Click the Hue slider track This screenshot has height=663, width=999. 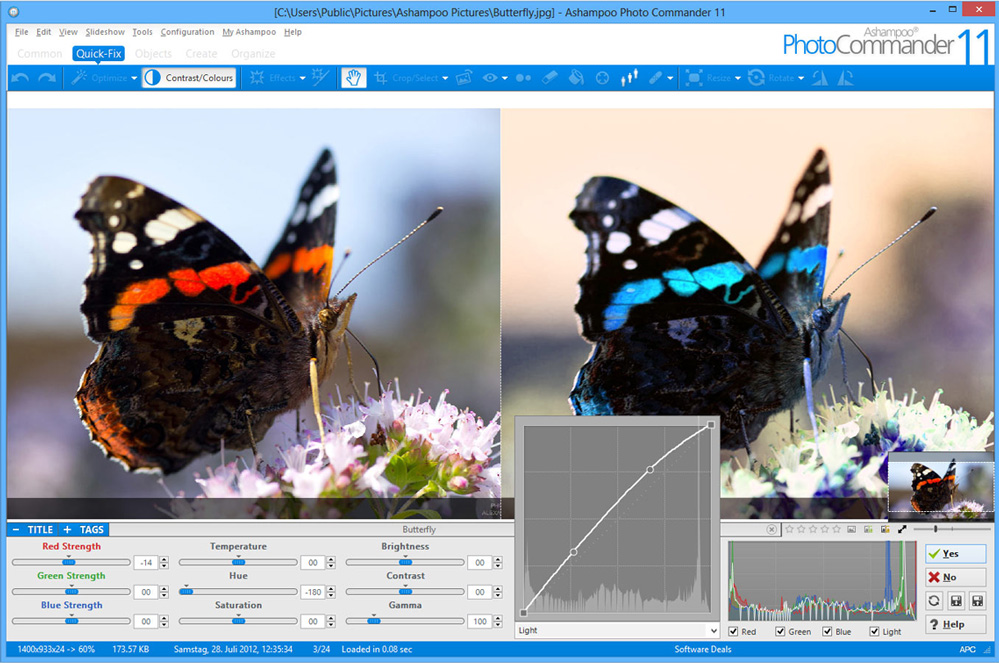238,592
